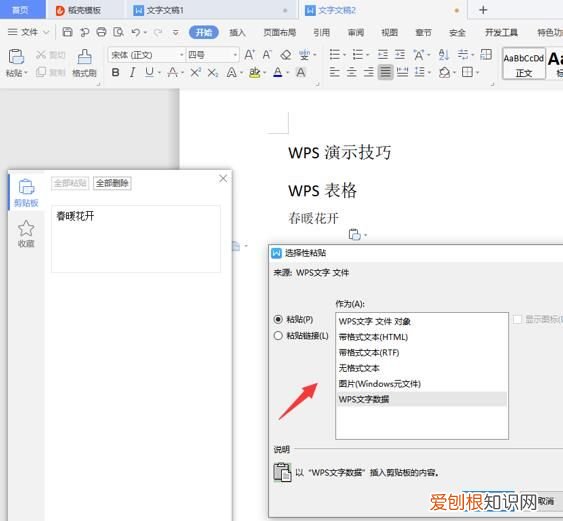Select the 正文 style in styles gallery
Screen dimensions: 563x521
click(x=524, y=64)
